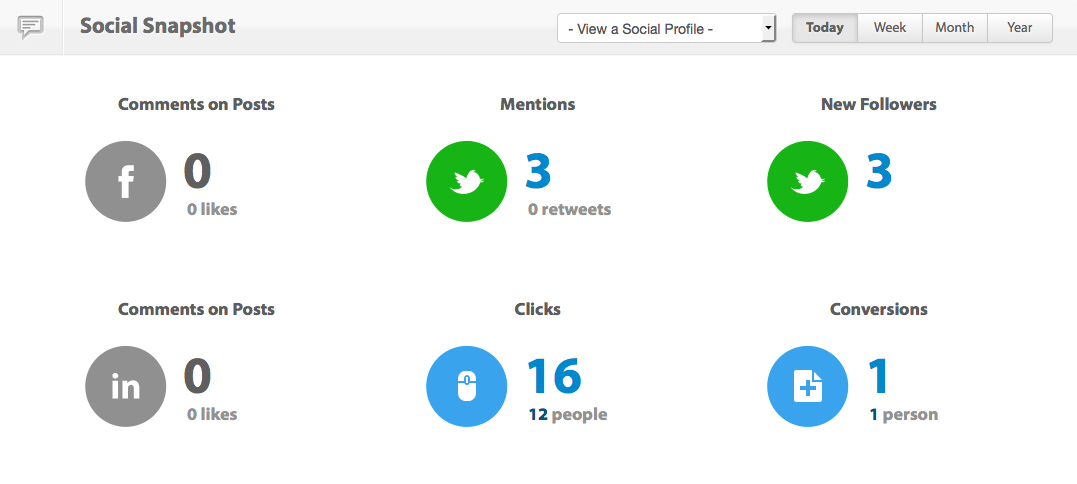Click the blue mouse icon for Clicks

point(467,387)
